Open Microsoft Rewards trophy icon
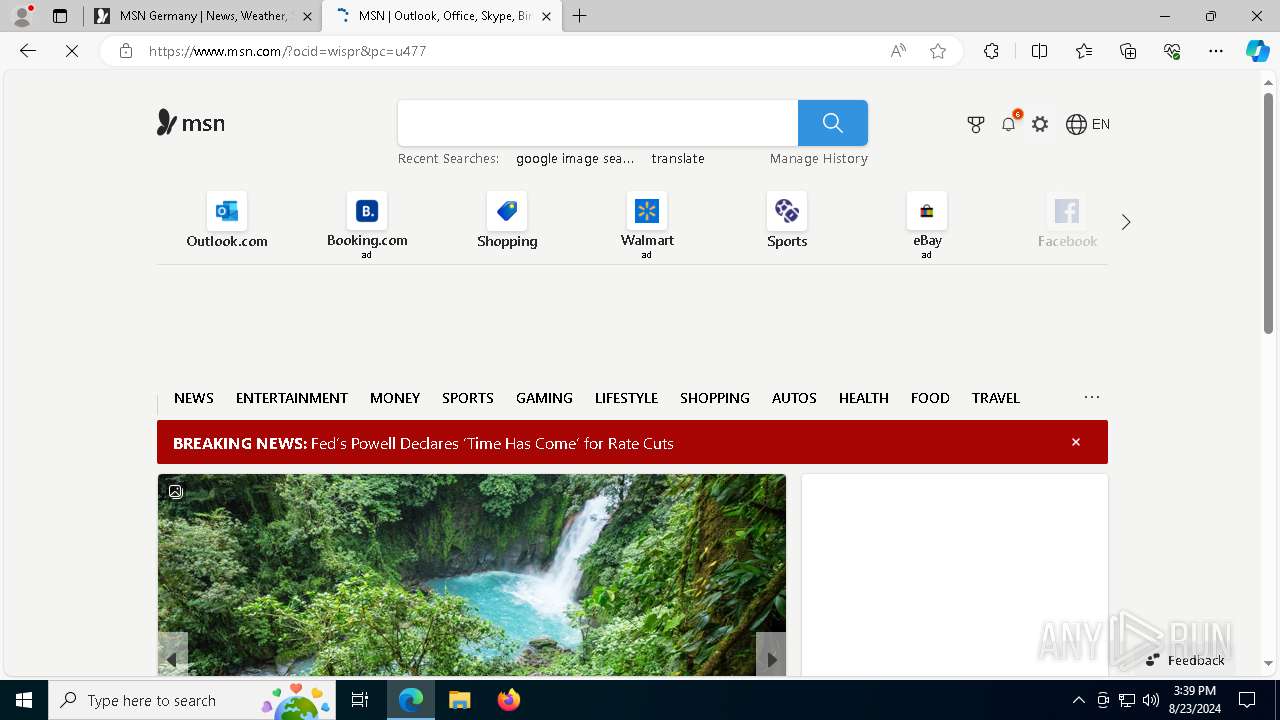The width and height of the screenshot is (1280, 720). (x=976, y=124)
